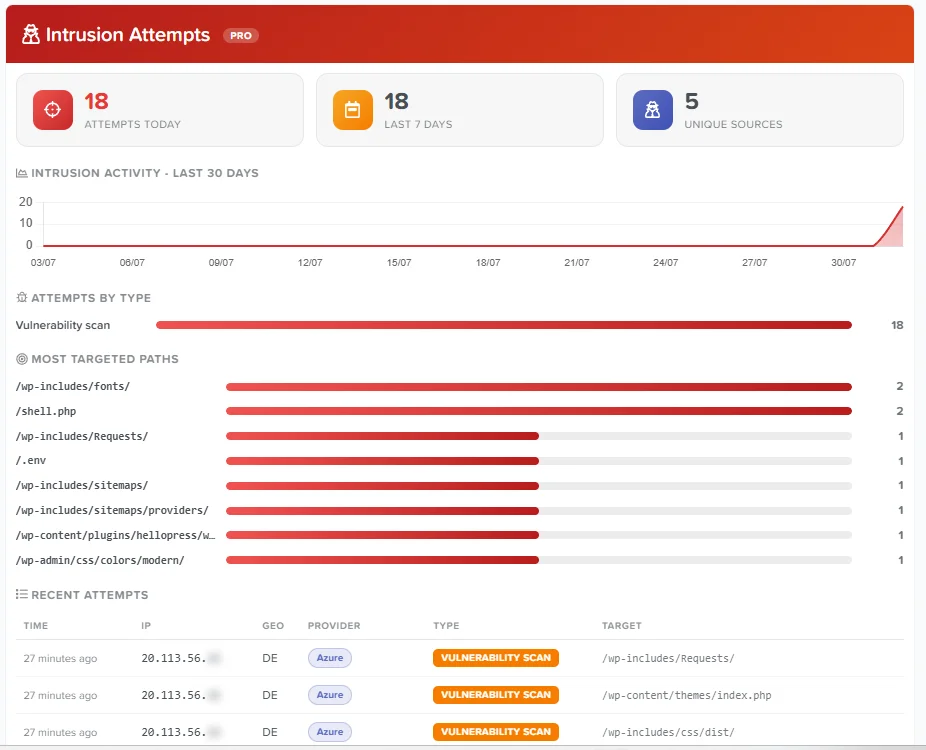Select the /.env path label
This screenshot has height=750, width=926.
click(x=31, y=461)
